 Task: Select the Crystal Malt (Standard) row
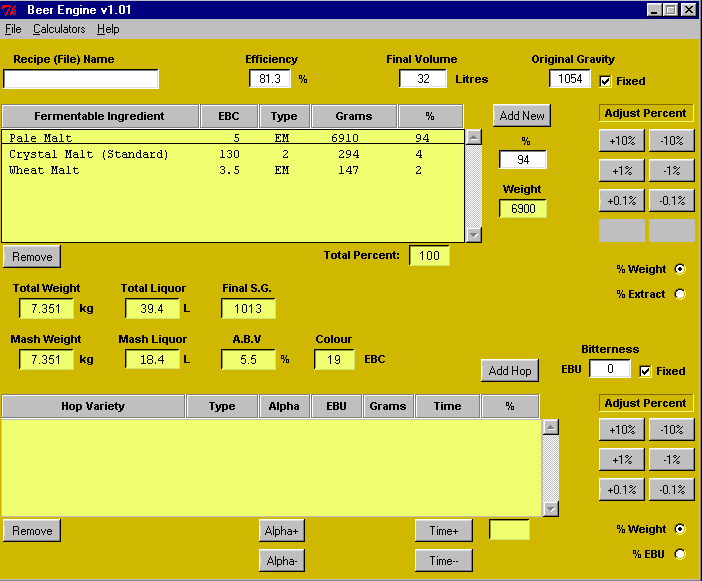coord(233,154)
